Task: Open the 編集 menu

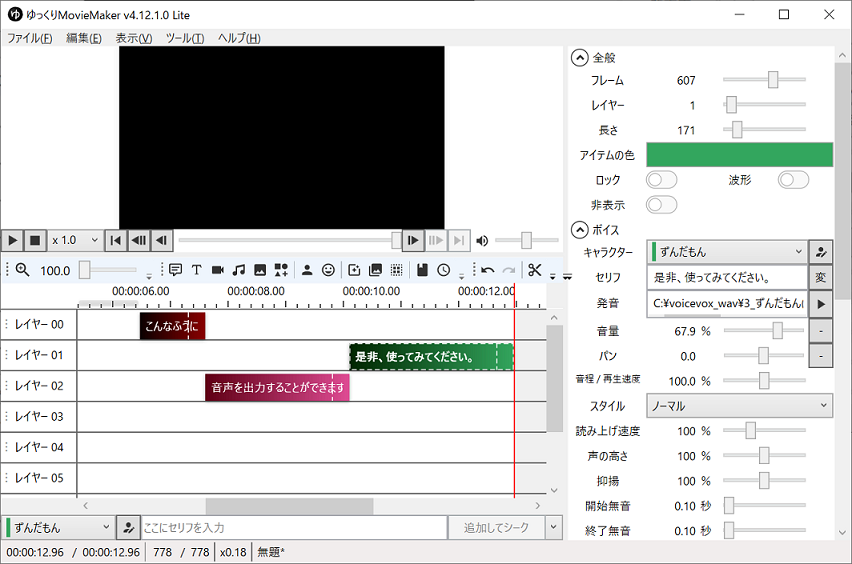Action: point(84,38)
